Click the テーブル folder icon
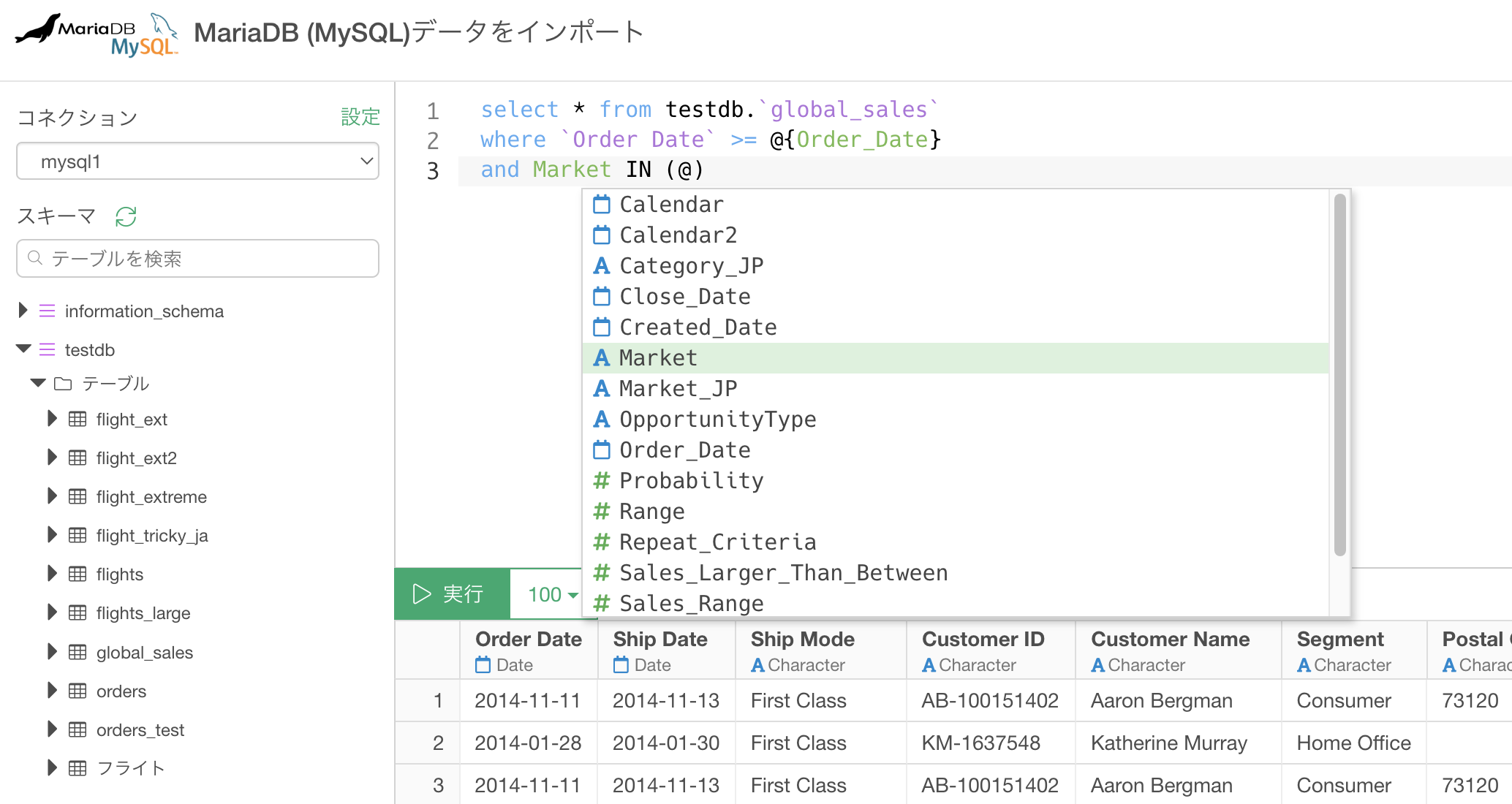Screen dimensions: 1512x804 pyautogui.click(x=63, y=384)
